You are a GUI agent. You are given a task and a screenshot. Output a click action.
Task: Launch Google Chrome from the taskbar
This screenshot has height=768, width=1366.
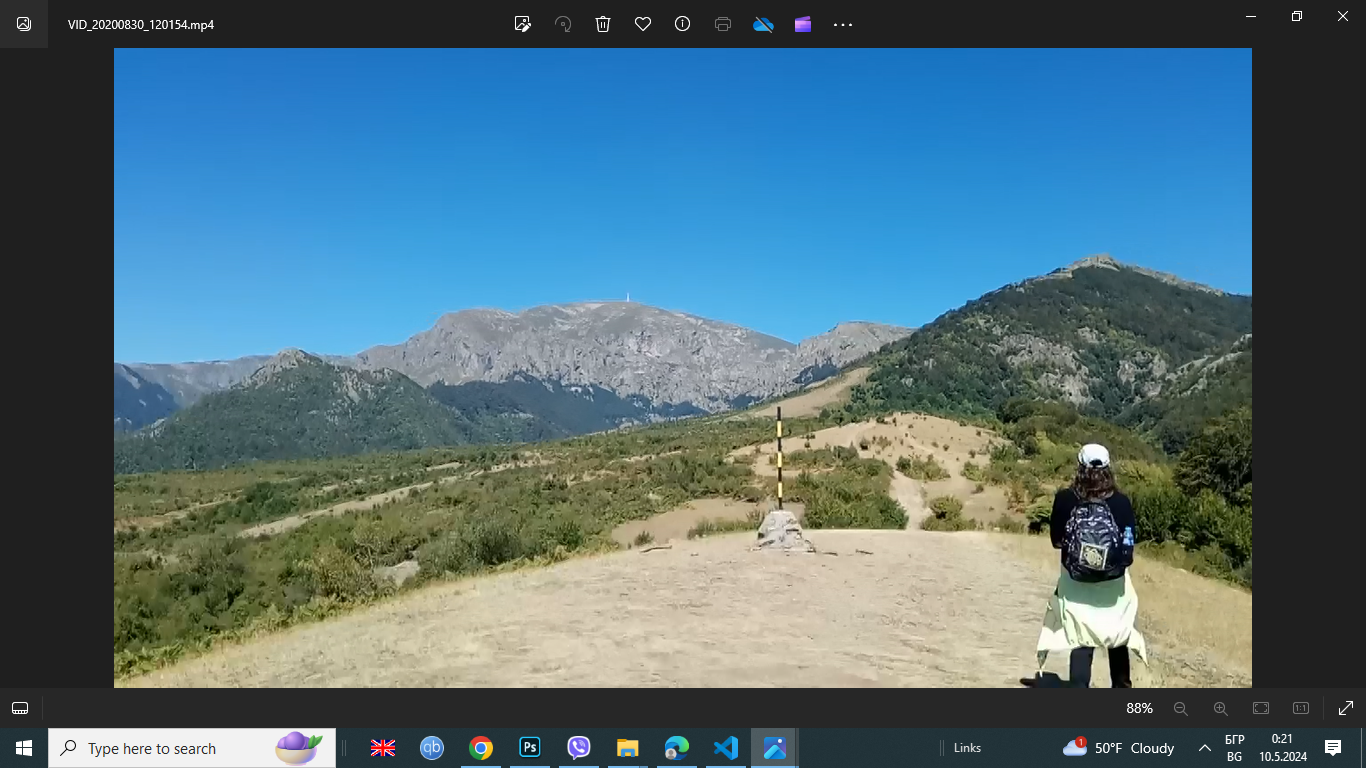tap(481, 748)
